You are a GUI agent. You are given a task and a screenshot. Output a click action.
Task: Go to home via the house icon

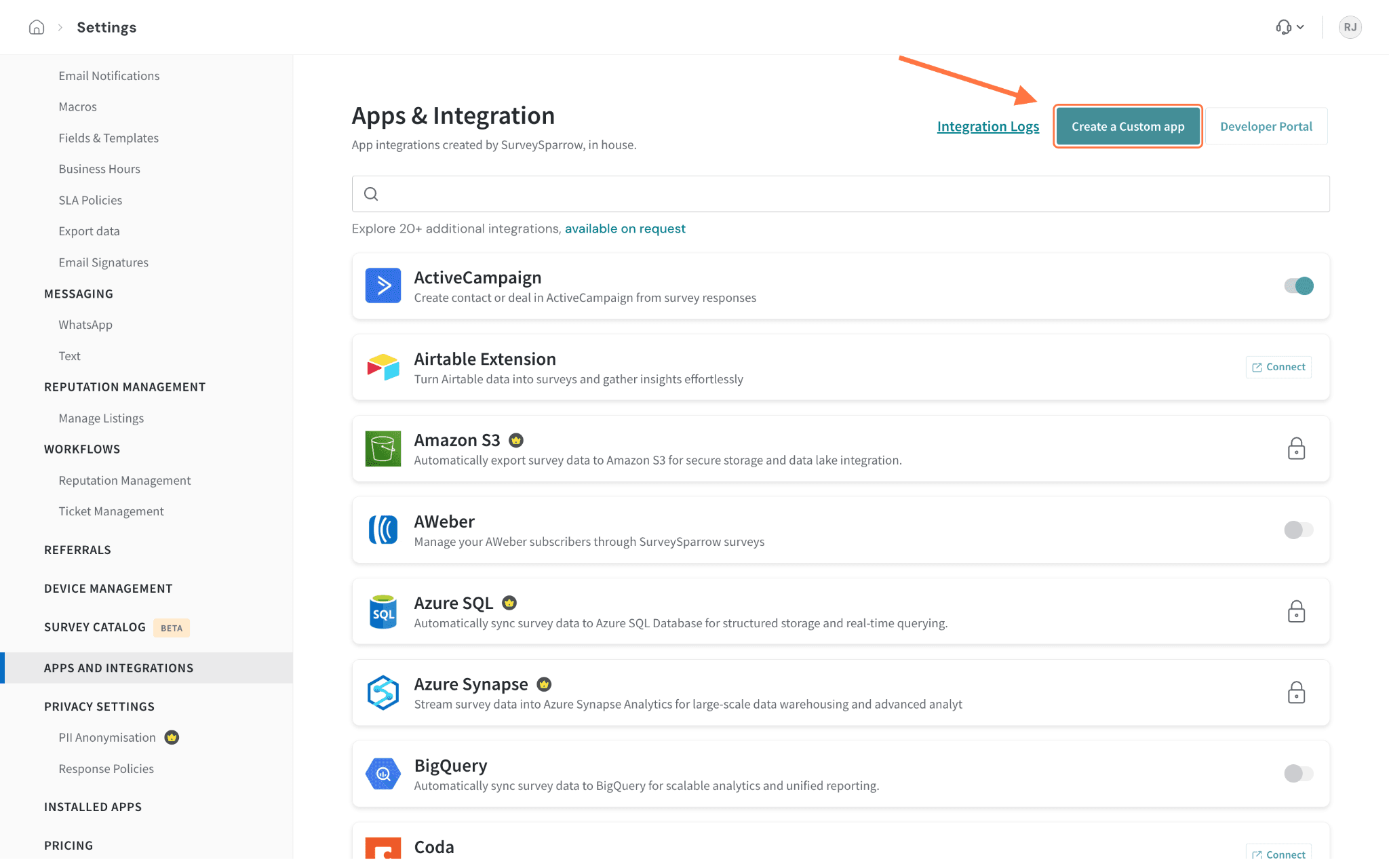37,27
